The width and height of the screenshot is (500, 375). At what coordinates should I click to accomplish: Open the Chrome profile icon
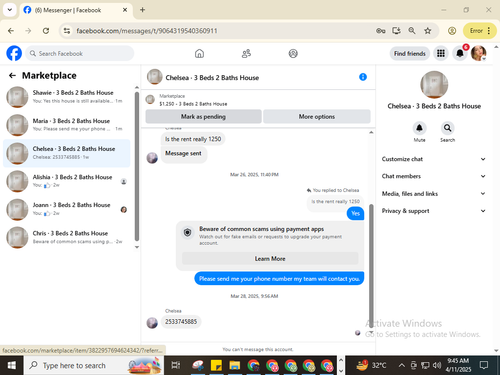pyautogui.click(x=452, y=31)
